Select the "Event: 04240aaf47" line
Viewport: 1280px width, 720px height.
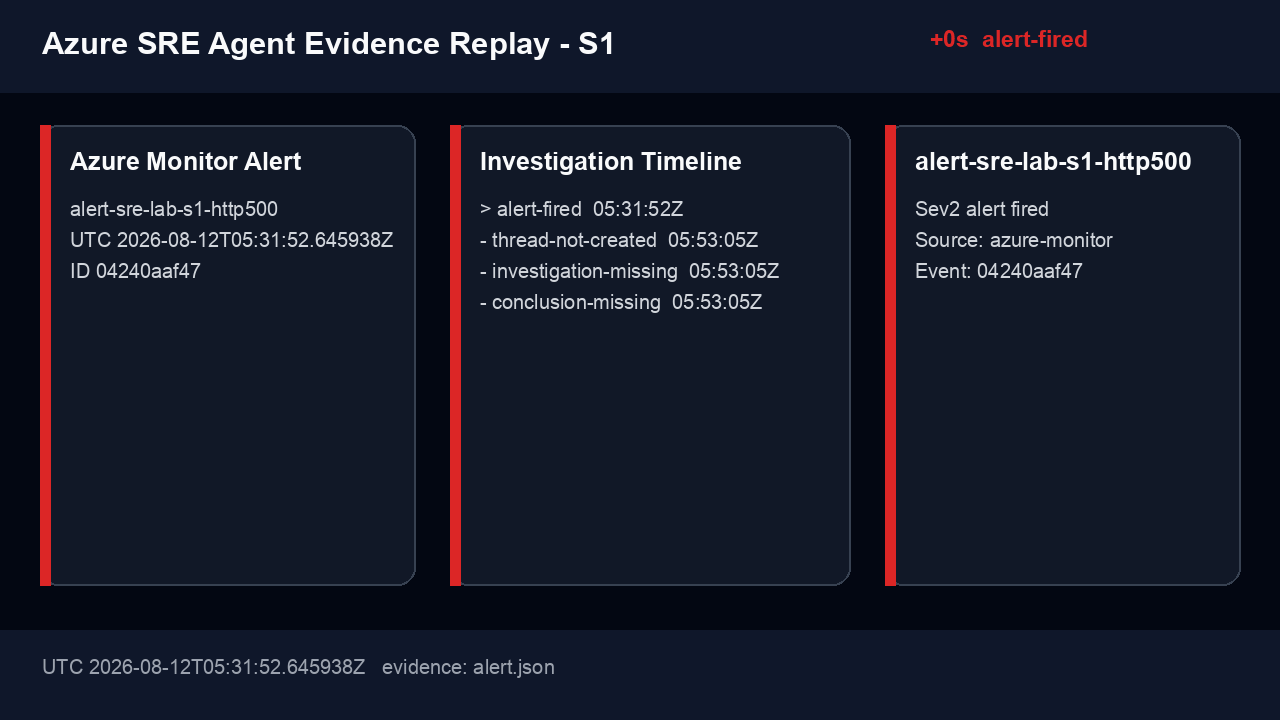click(999, 271)
